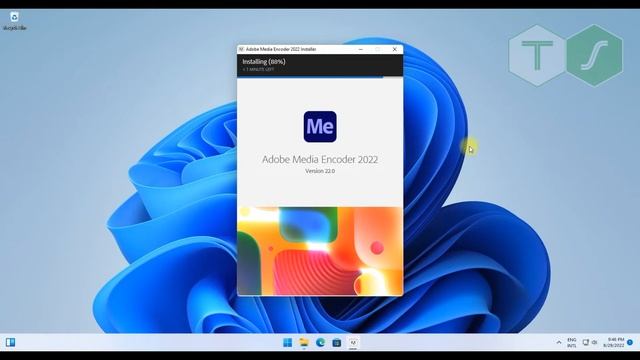The width and height of the screenshot is (640, 360).
Task: Click the Me Media Encoder logo
Action: pos(320,127)
